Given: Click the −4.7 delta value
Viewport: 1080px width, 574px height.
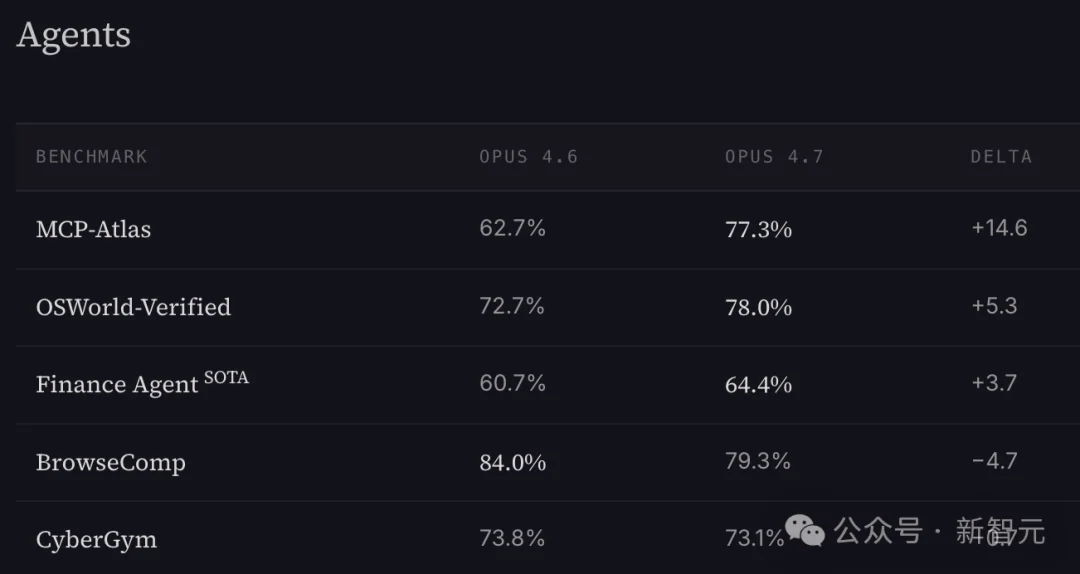Looking at the screenshot, I should [994, 461].
